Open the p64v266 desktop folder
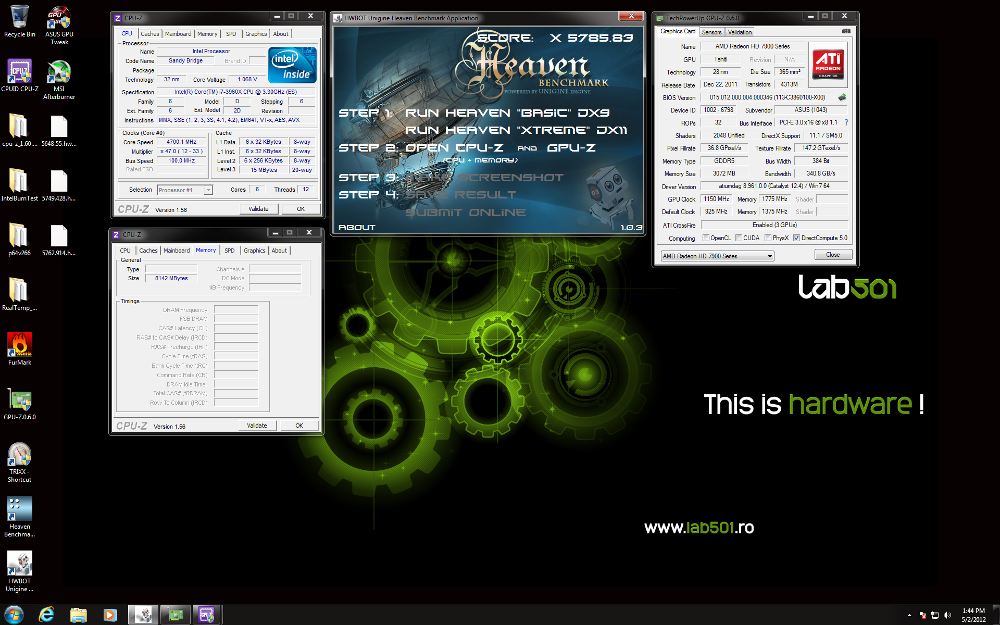The width and height of the screenshot is (1000, 625). (x=19, y=240)
